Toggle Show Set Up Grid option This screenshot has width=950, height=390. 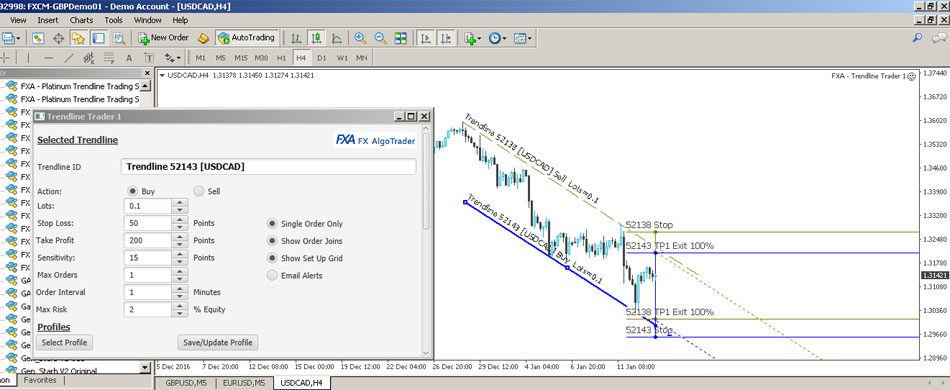[x=272, y=258]
